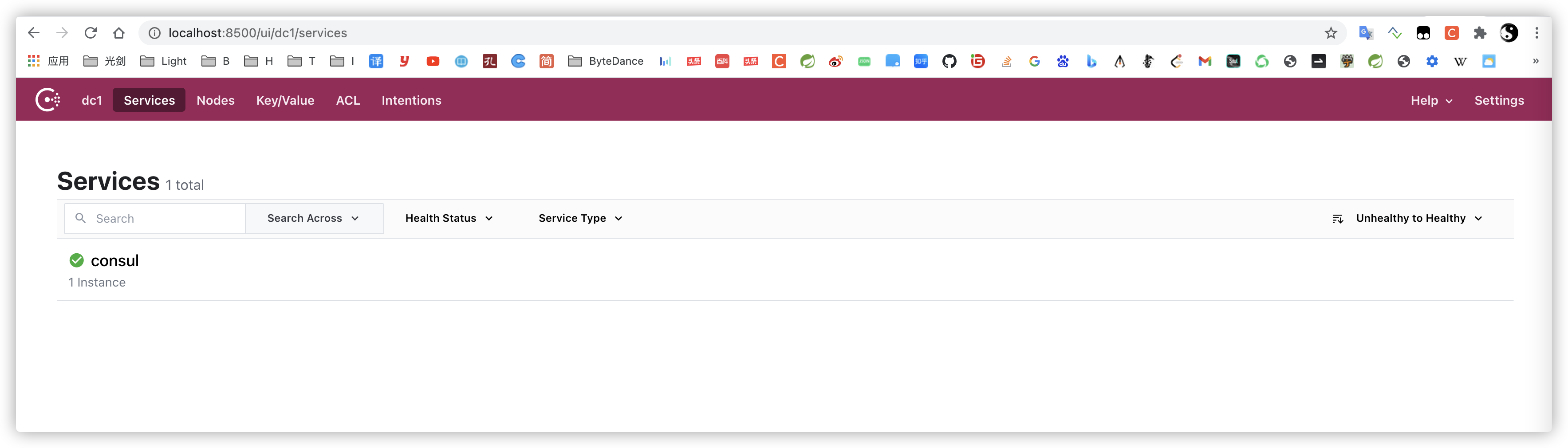Switch to the Nodes tab
1568x448 pixels.
pyautogui.click(x=216, y=100)
